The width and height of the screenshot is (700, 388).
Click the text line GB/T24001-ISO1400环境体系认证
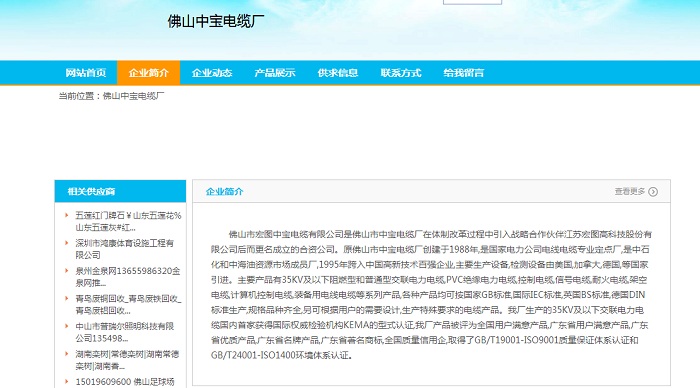[281, 355]
